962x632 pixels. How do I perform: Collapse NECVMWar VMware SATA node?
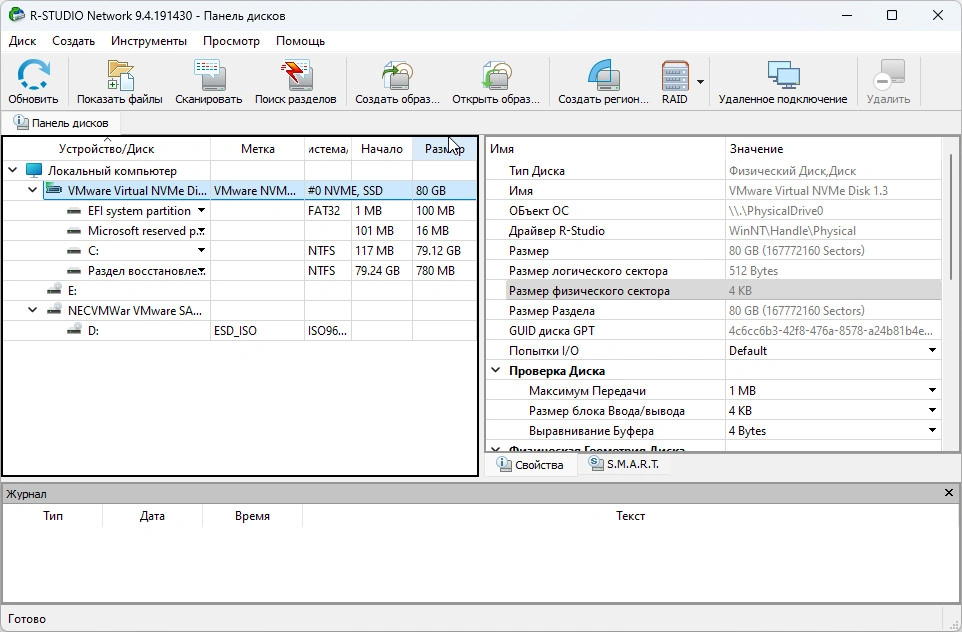[x=33, y=310]
